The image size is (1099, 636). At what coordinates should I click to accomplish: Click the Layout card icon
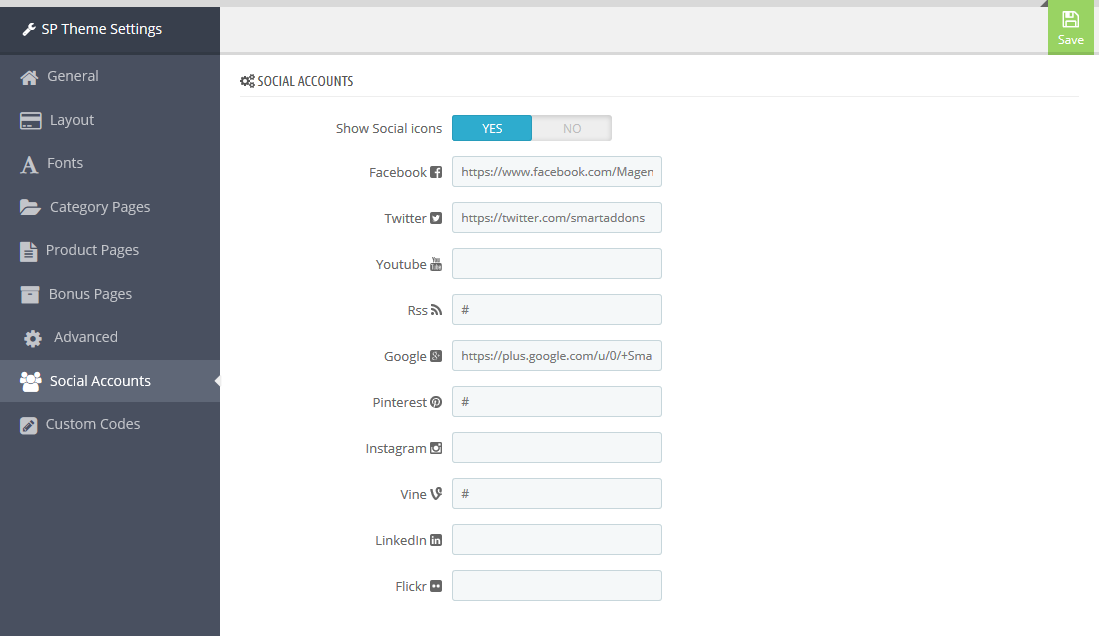pos(31,121)
